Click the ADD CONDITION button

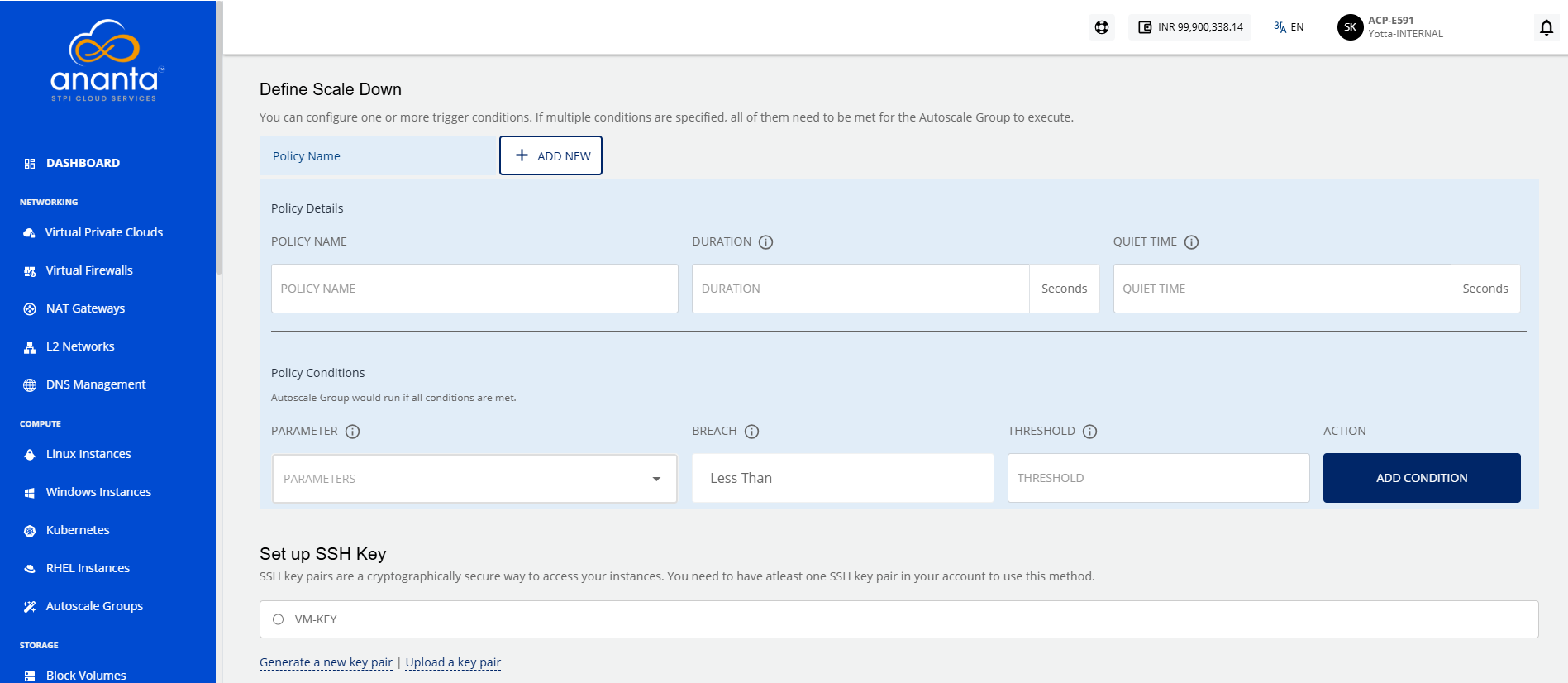[1422, 478]
